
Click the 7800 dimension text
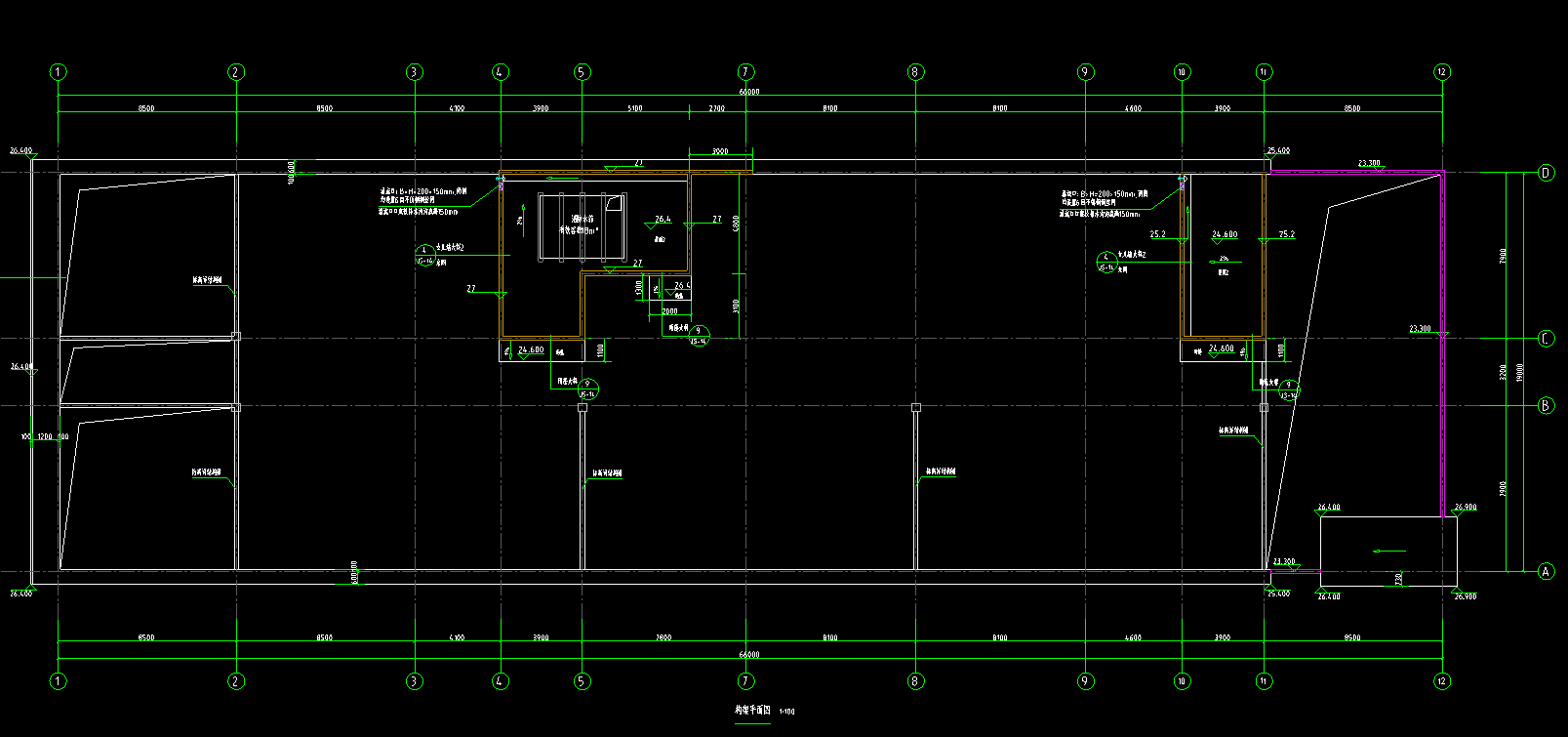663,637
